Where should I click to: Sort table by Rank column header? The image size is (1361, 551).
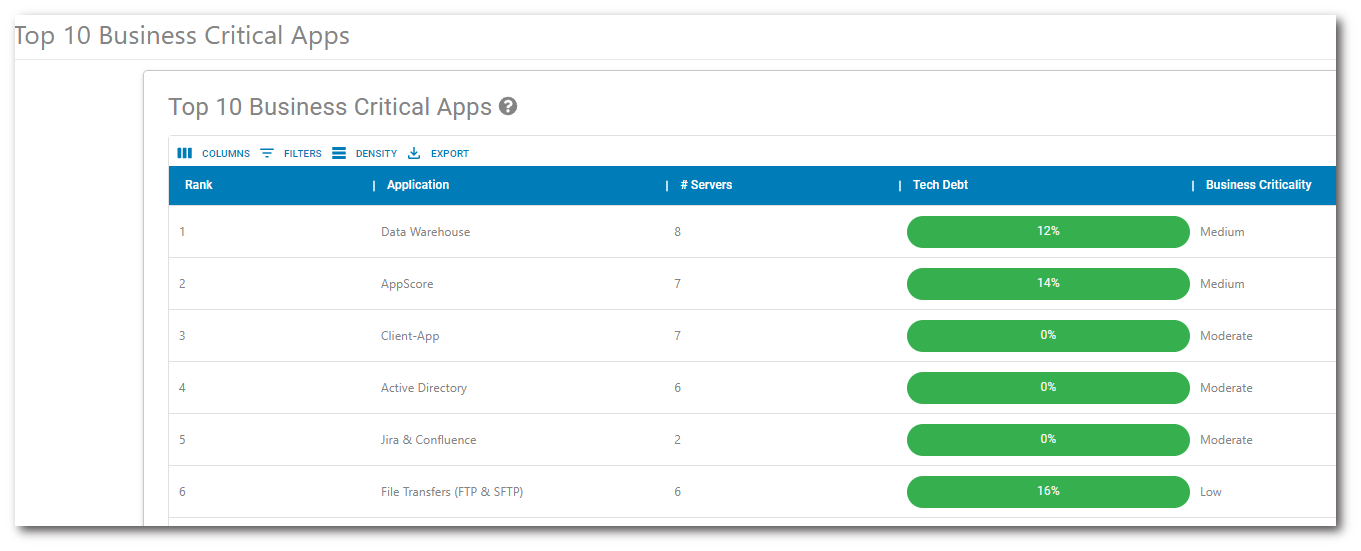[x=199, y=185]
